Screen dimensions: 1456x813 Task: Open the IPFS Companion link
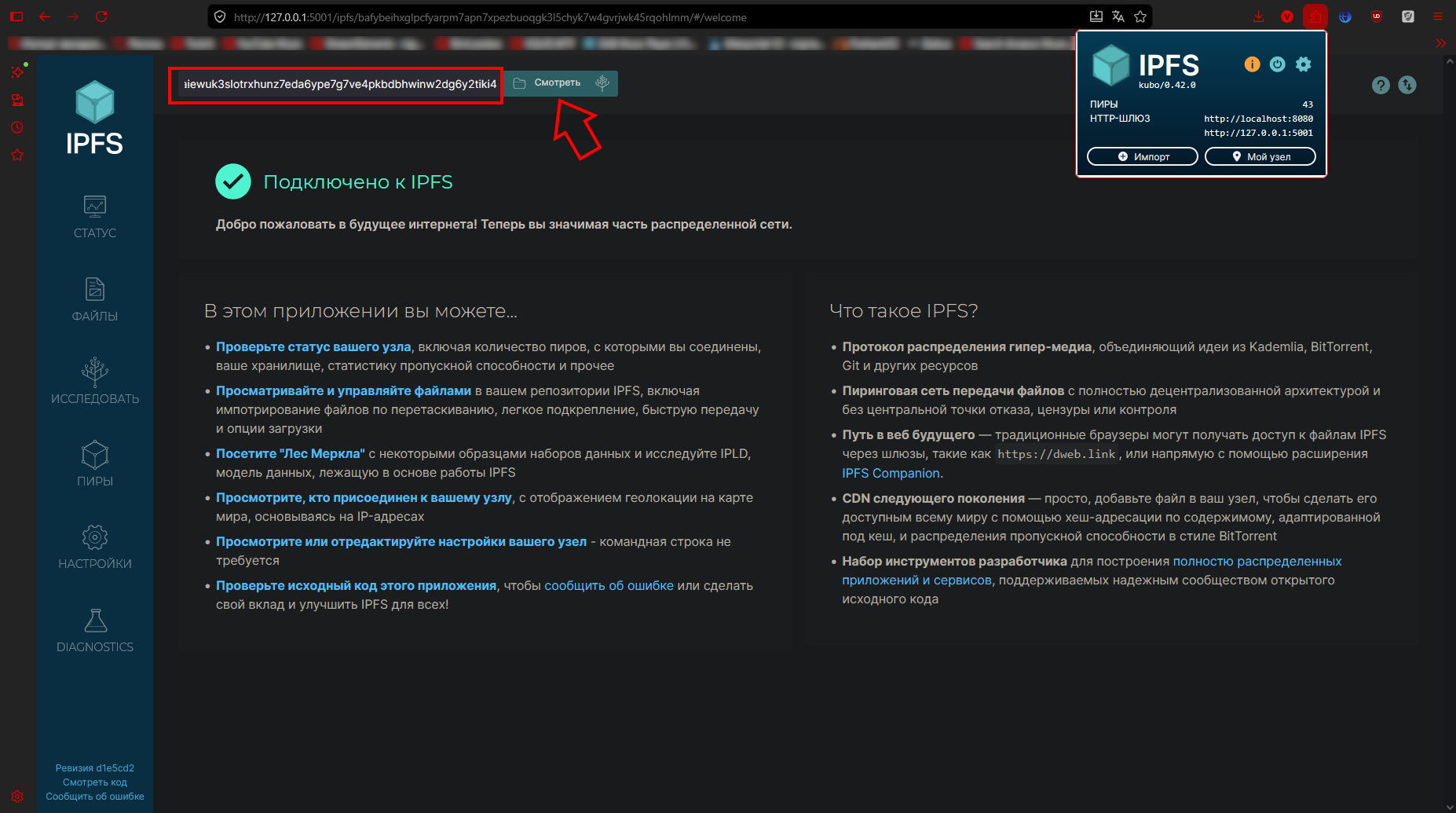(891, 474)
